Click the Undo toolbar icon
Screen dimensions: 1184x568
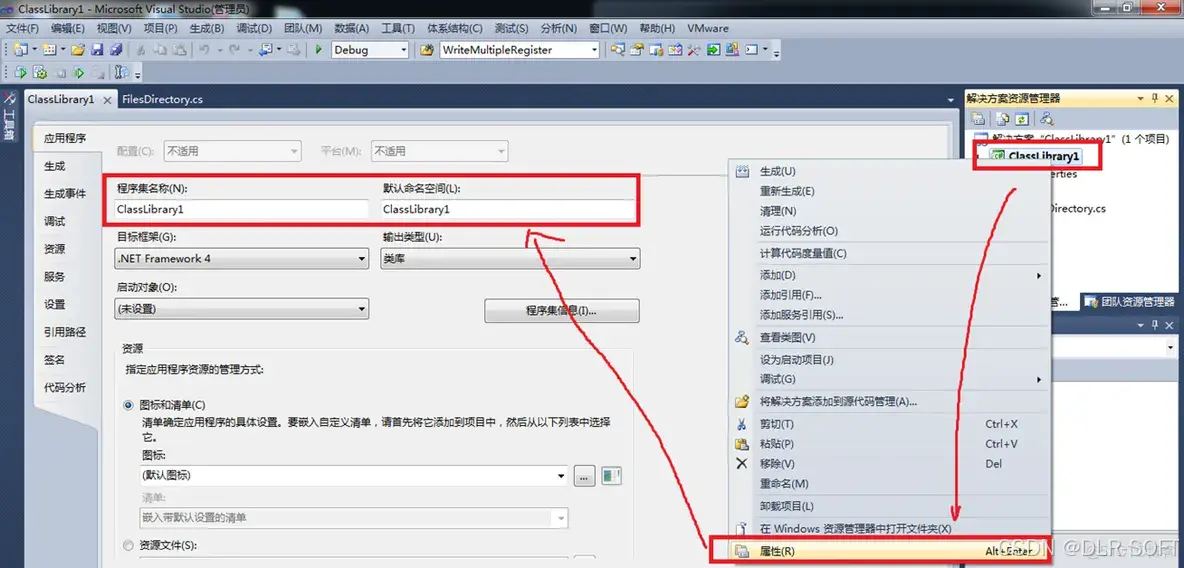(x=204, y=50)
